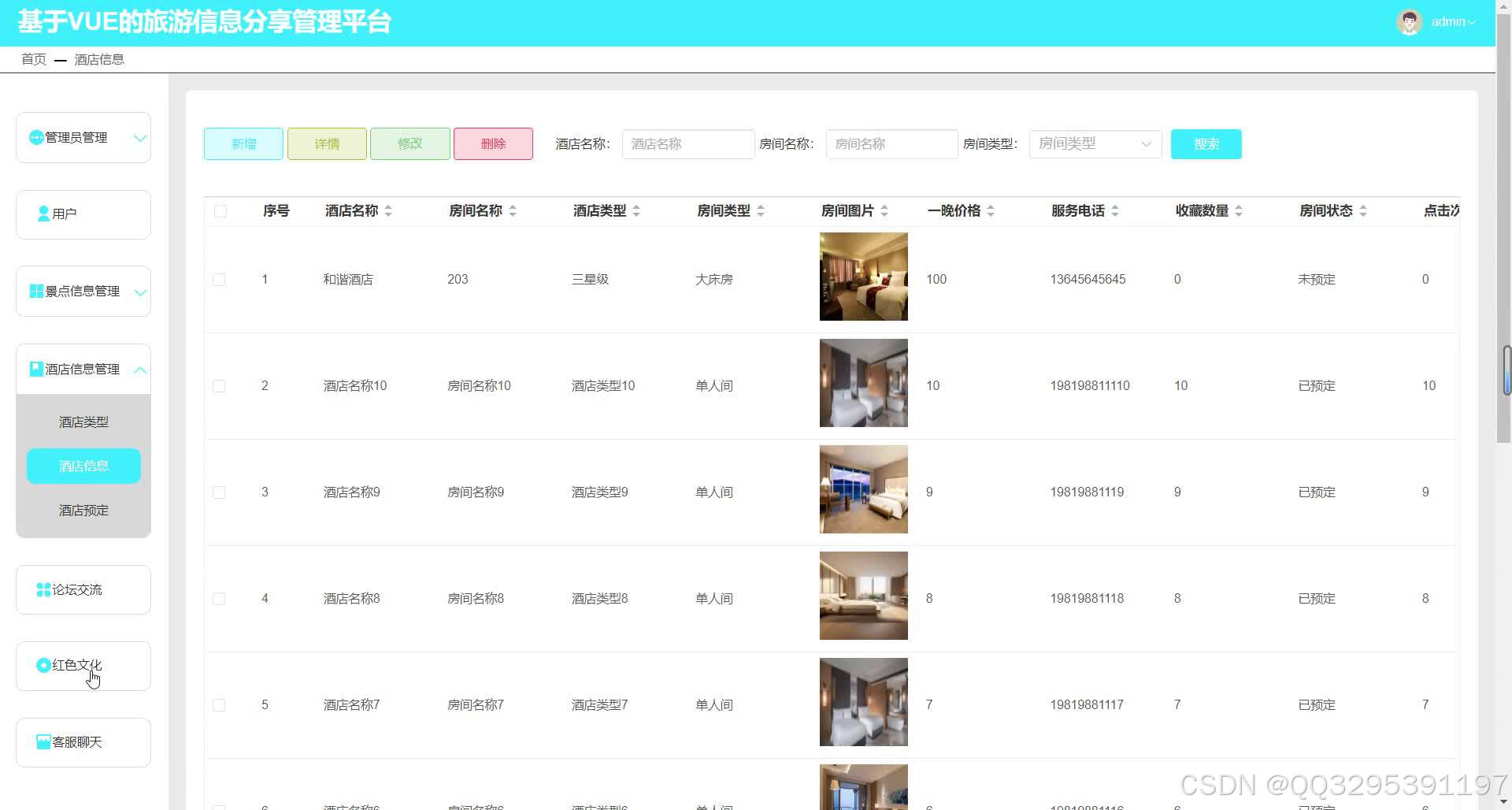Open the 房间类型 filter dropdown
This screenshot has height=810, width=1512.
[1095, 144]
